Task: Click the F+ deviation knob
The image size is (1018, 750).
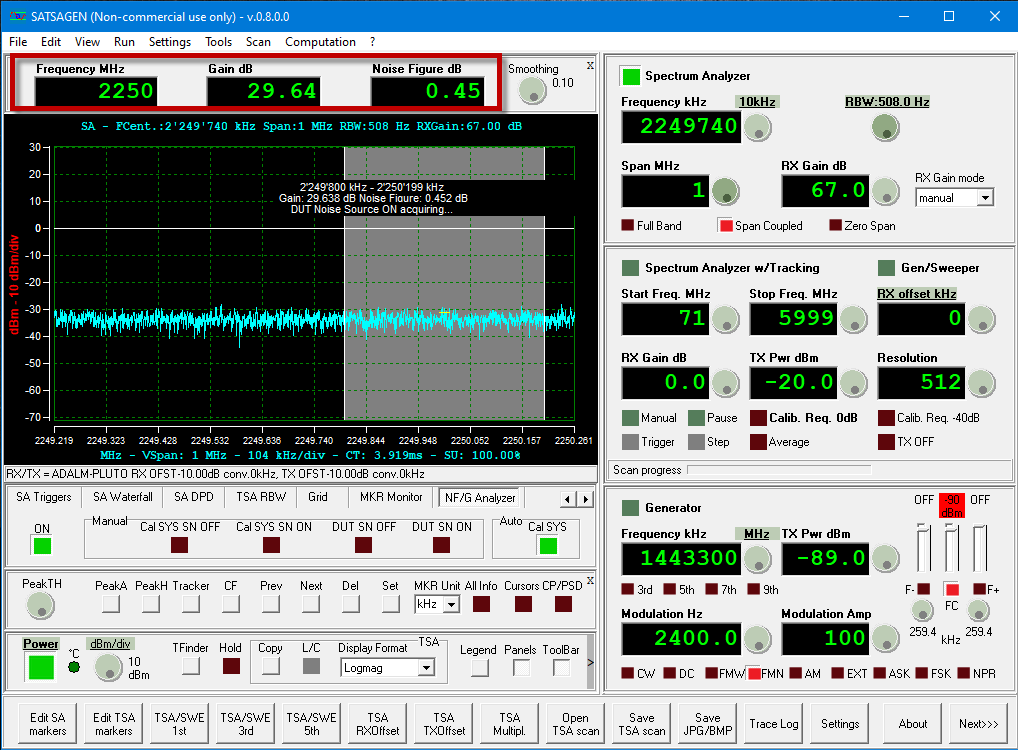Action: click(978, 610)
